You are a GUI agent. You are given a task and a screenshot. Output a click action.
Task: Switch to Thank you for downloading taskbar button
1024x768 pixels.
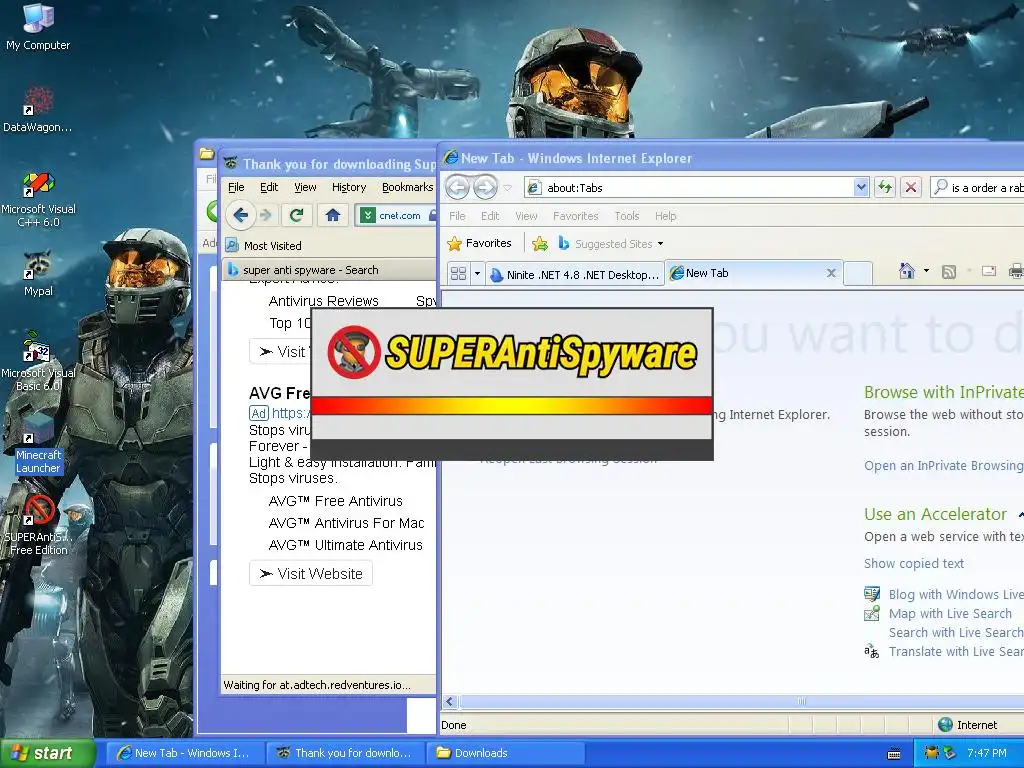(345, 753)
